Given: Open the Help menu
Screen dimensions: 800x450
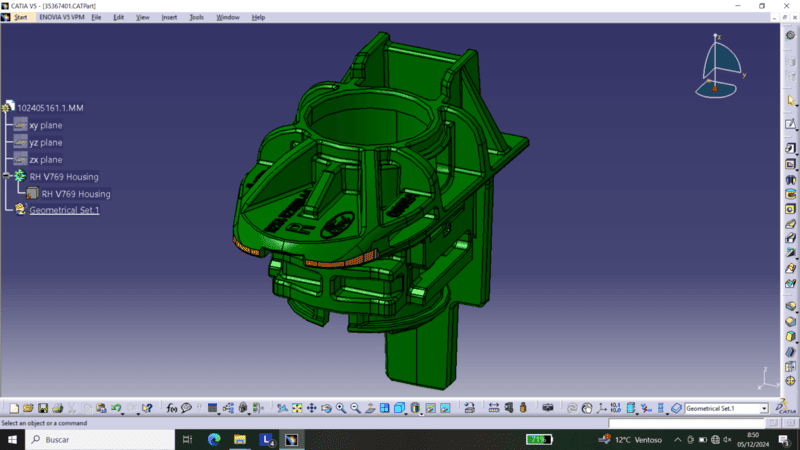Looking at the screenshot, I should [x=258, y=17].
